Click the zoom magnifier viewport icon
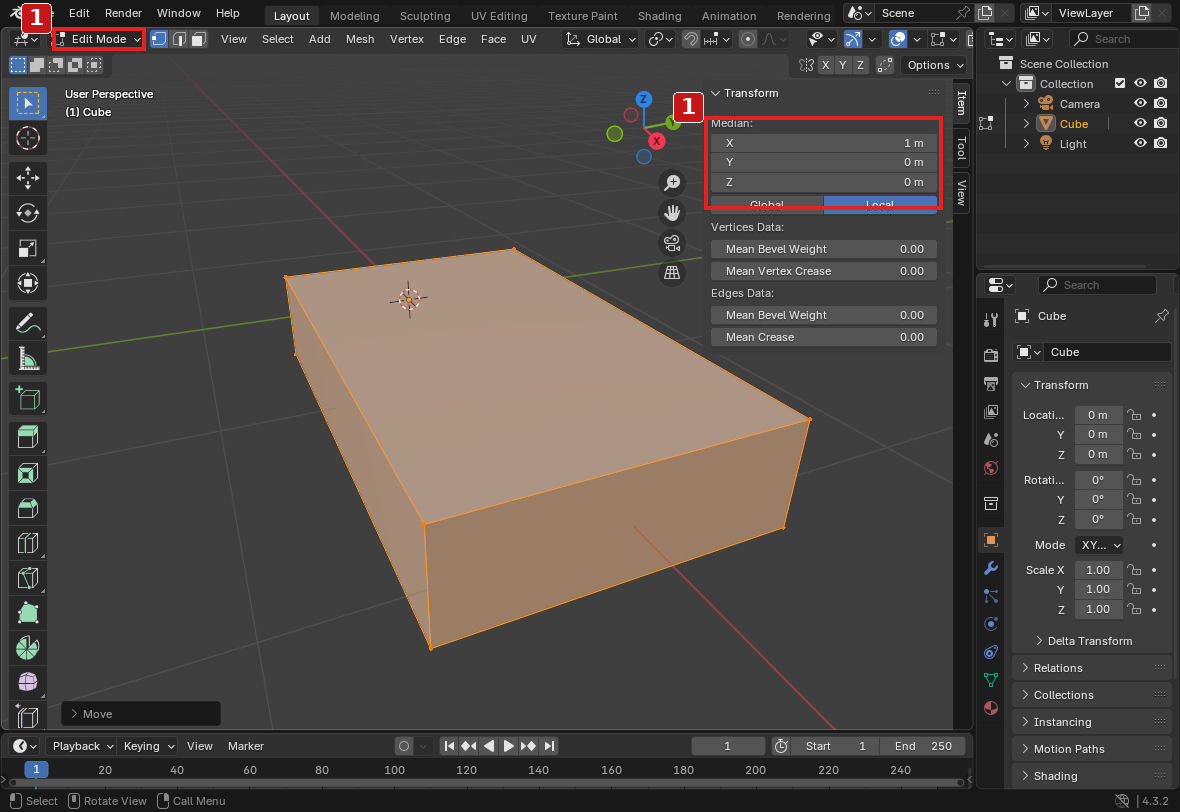Image resolution: width=1180 pixels, height=812 pixels. coord(672,183)
